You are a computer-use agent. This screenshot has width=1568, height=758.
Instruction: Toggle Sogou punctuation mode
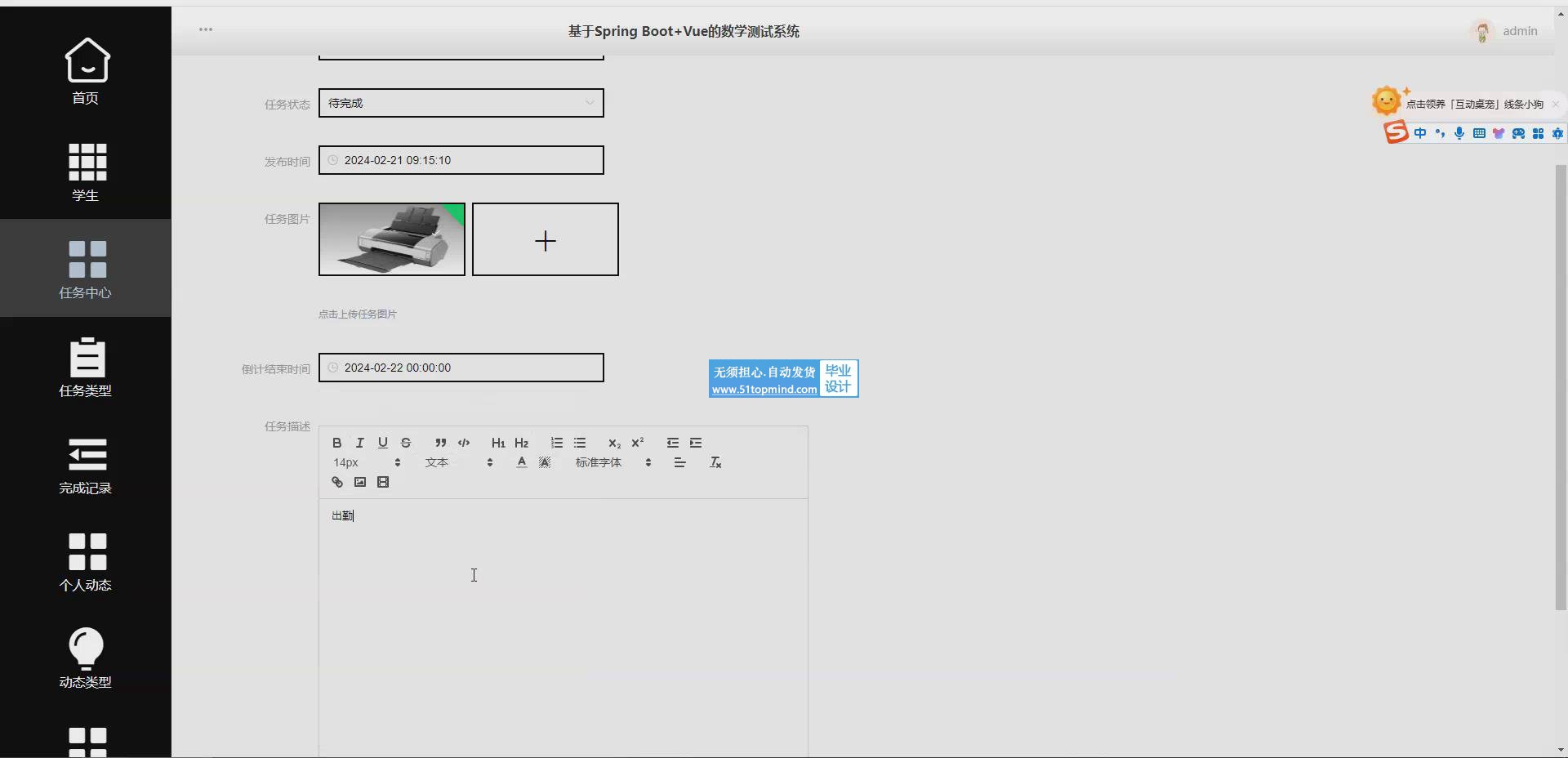(x=1440, y=133)
